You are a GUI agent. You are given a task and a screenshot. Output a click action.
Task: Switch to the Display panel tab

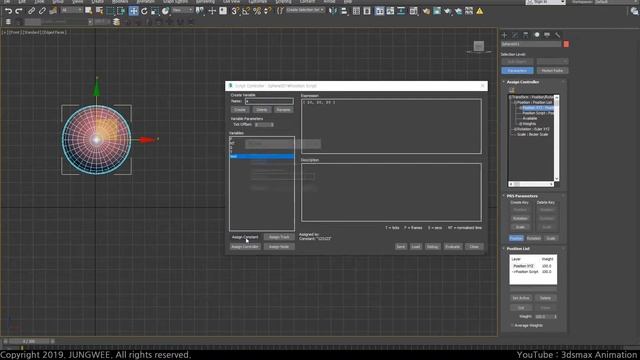point(547,35)
